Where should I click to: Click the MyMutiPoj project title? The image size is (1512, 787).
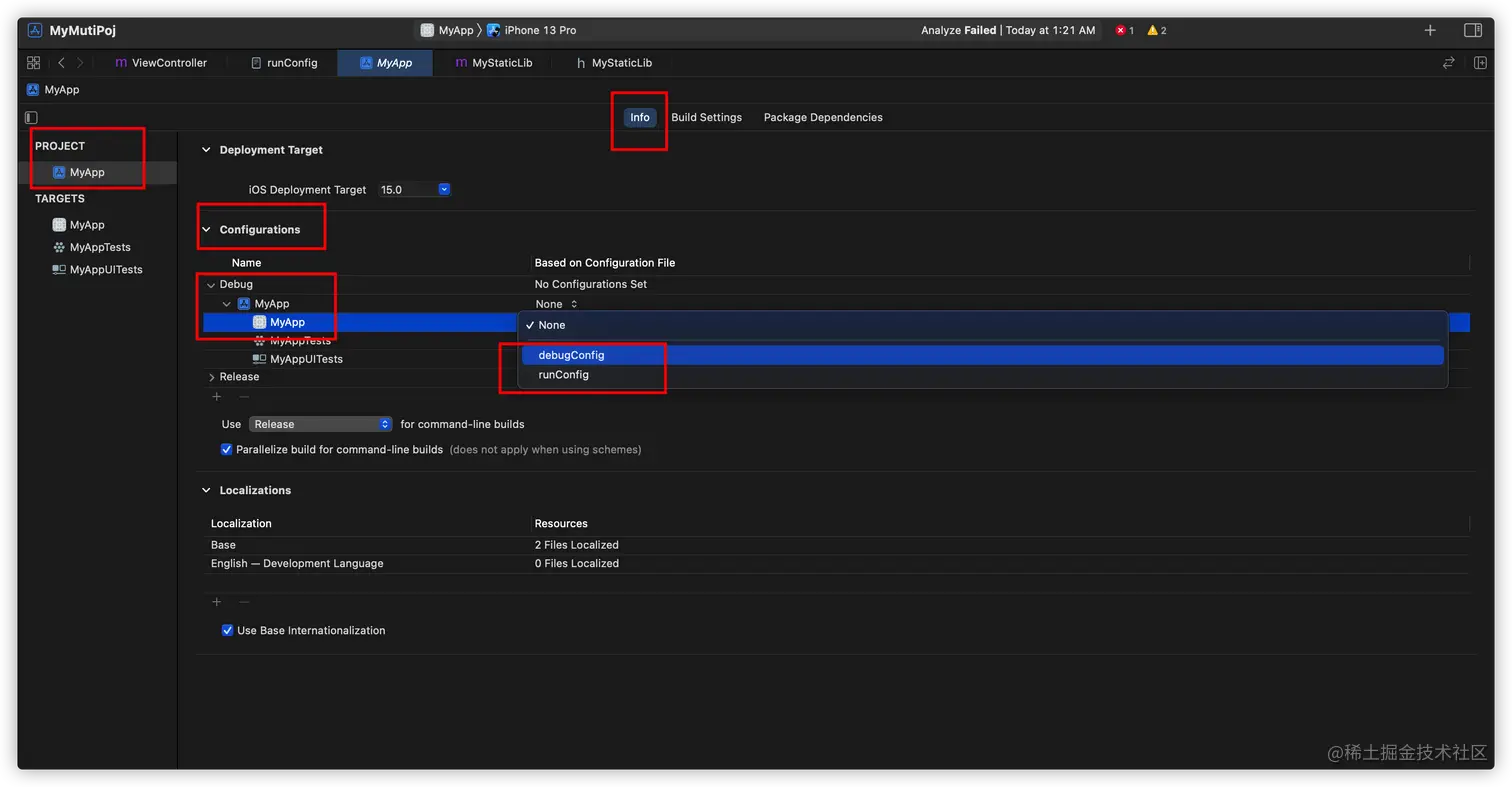(83, 30)
